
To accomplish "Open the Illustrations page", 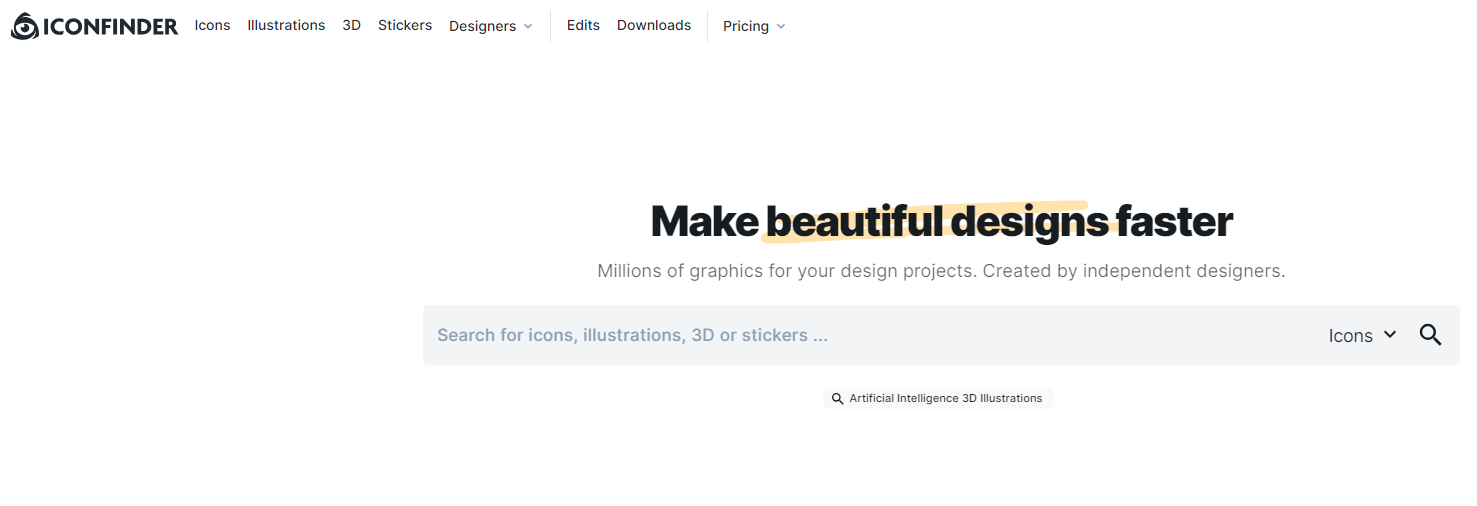I will click(x=286, y=25).
